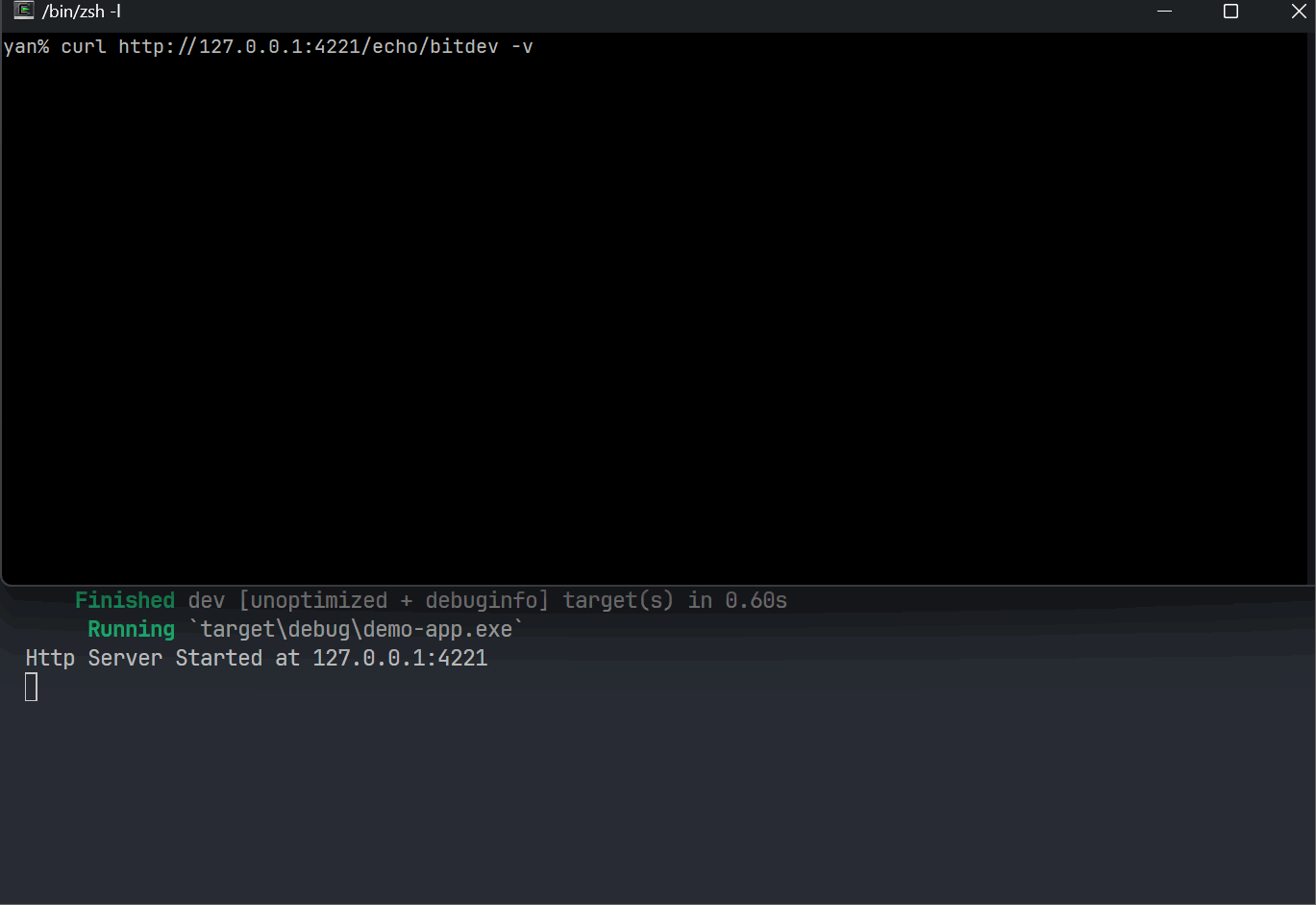The image size is (1316, 905).
Task: Minimize the zsh terminal window
Action: point(1164,12)
